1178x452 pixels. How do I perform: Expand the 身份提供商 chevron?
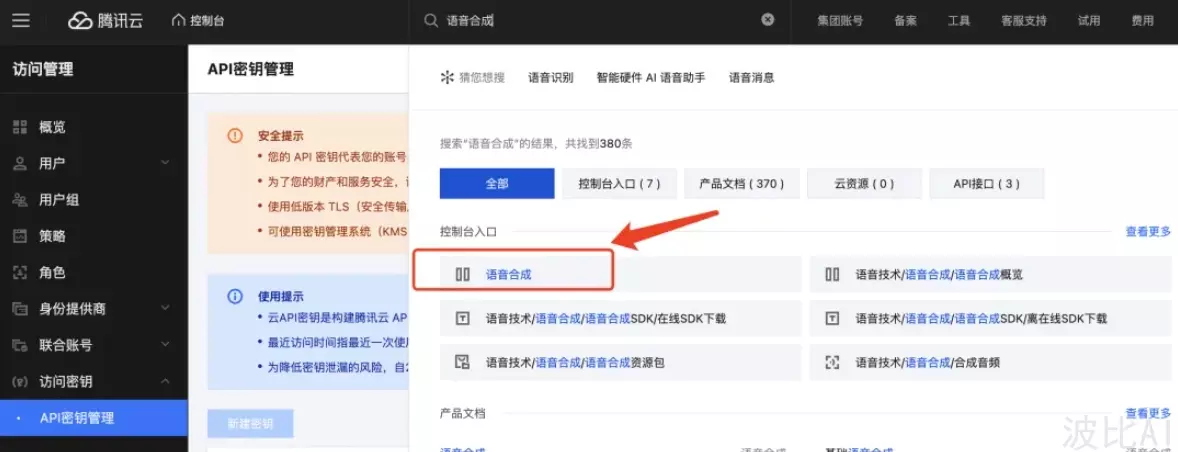click(x=165, y=309)
